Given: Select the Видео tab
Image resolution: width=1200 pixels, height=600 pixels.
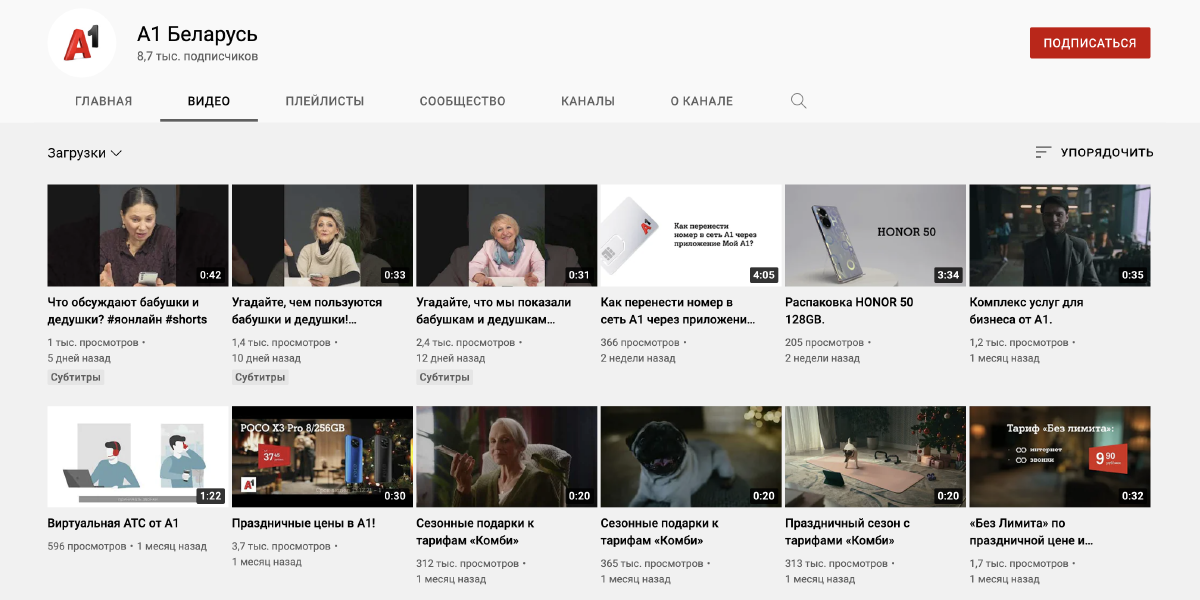Looking at the screenshot, I should [209, 101].
